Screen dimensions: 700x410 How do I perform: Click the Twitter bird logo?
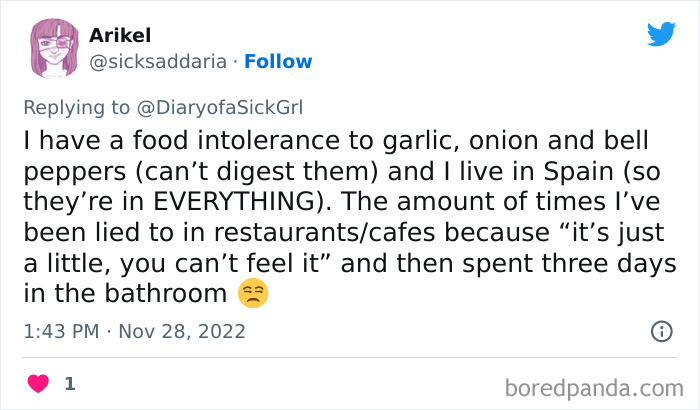click(661, 34)
